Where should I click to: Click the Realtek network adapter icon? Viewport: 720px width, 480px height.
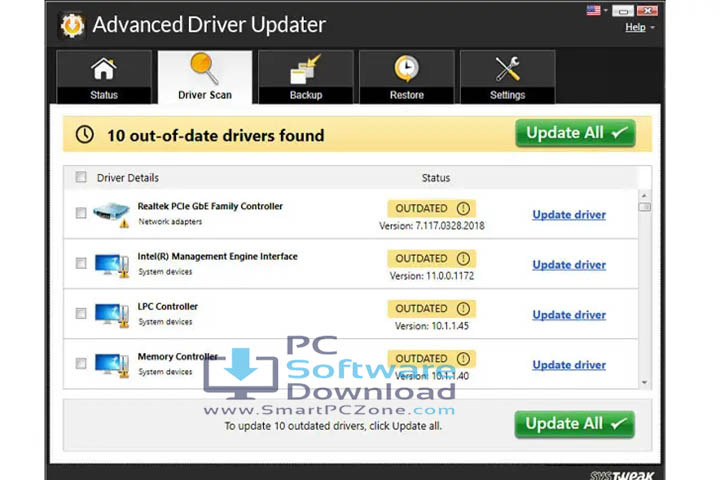click(111, 214)
